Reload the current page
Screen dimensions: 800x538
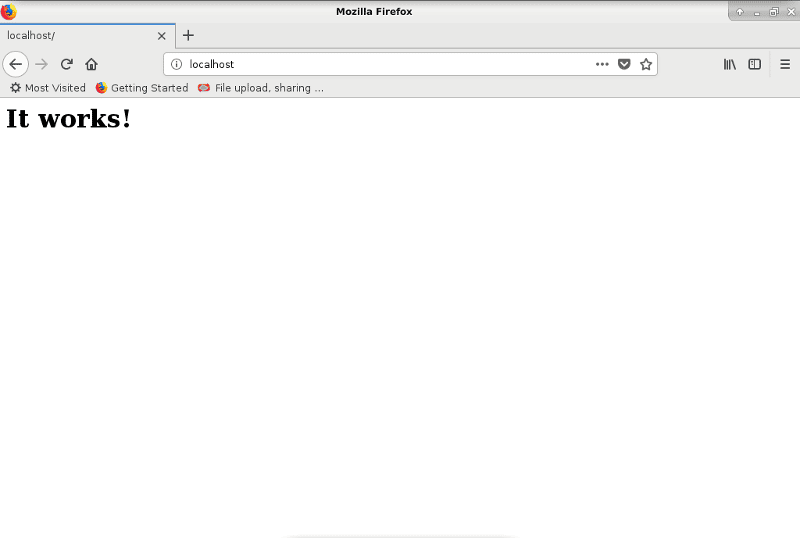click(x=66, y=64)
